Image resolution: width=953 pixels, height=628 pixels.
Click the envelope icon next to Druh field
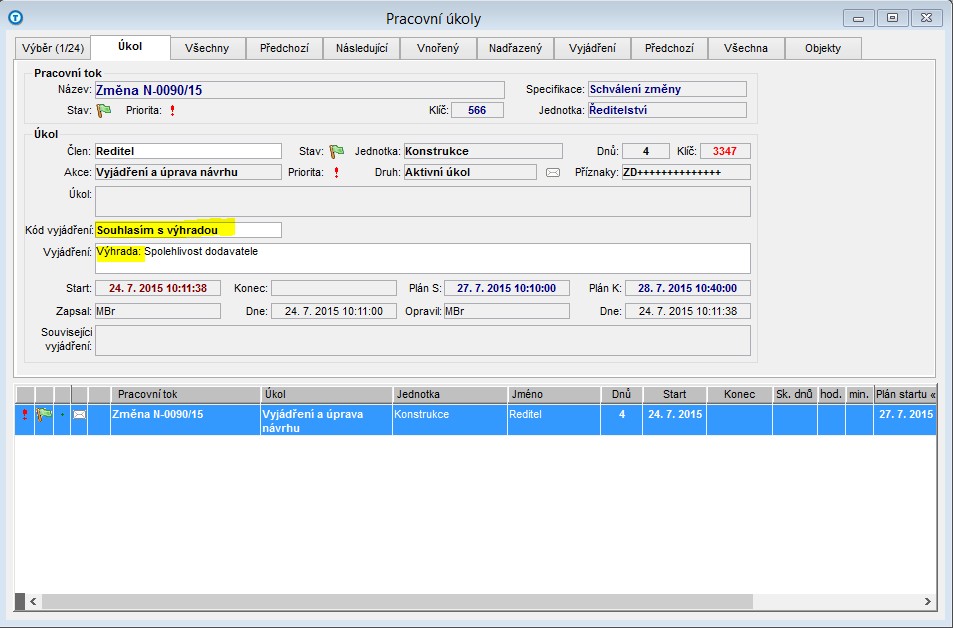tap(552, 173)
